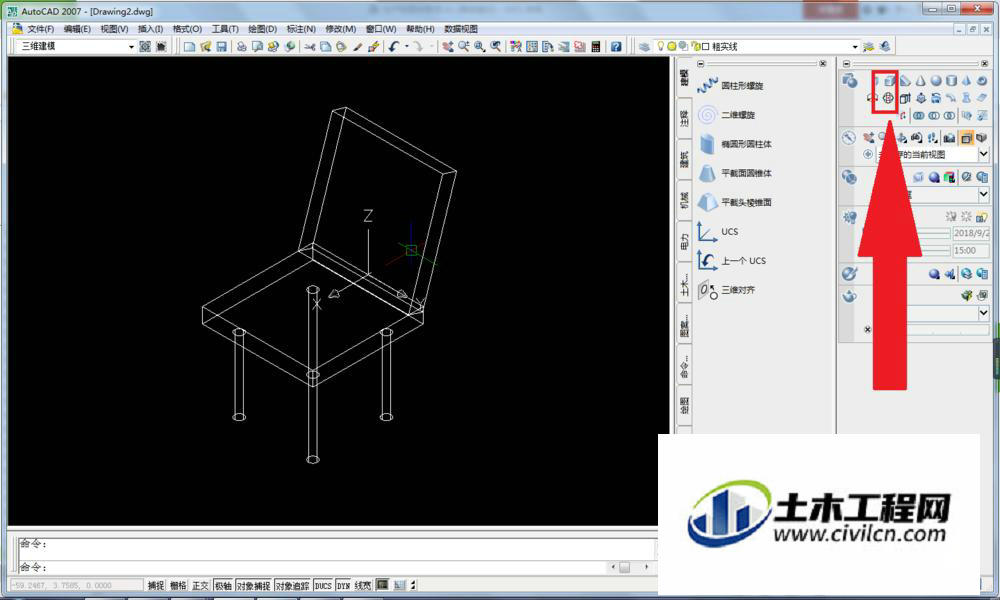Click the Wedge solid icon in dashboard
This screenshot has height=600, width=1000.
tap(905, 81)
